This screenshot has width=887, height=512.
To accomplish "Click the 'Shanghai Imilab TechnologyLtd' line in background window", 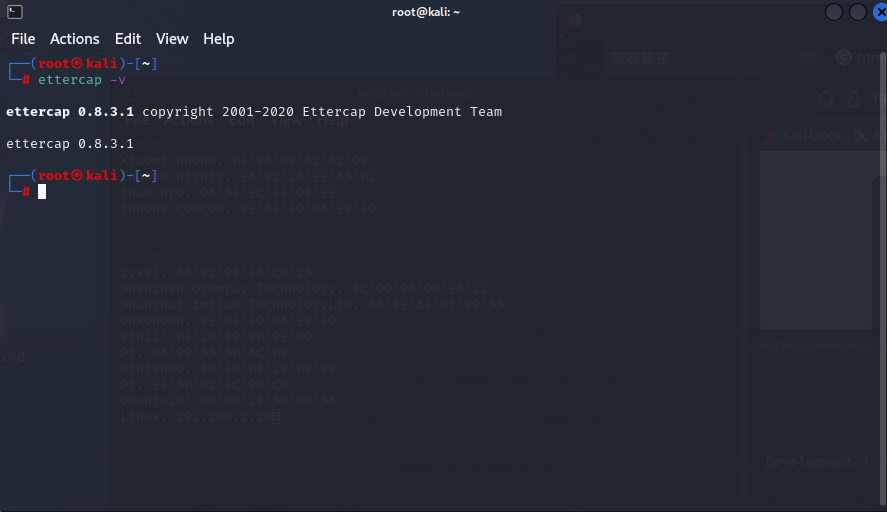I will 312,305.
